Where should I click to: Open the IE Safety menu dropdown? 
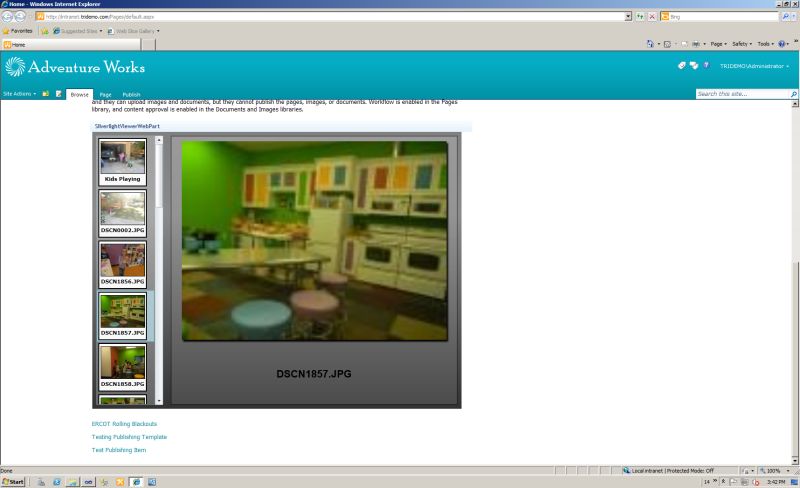point(742,44)
